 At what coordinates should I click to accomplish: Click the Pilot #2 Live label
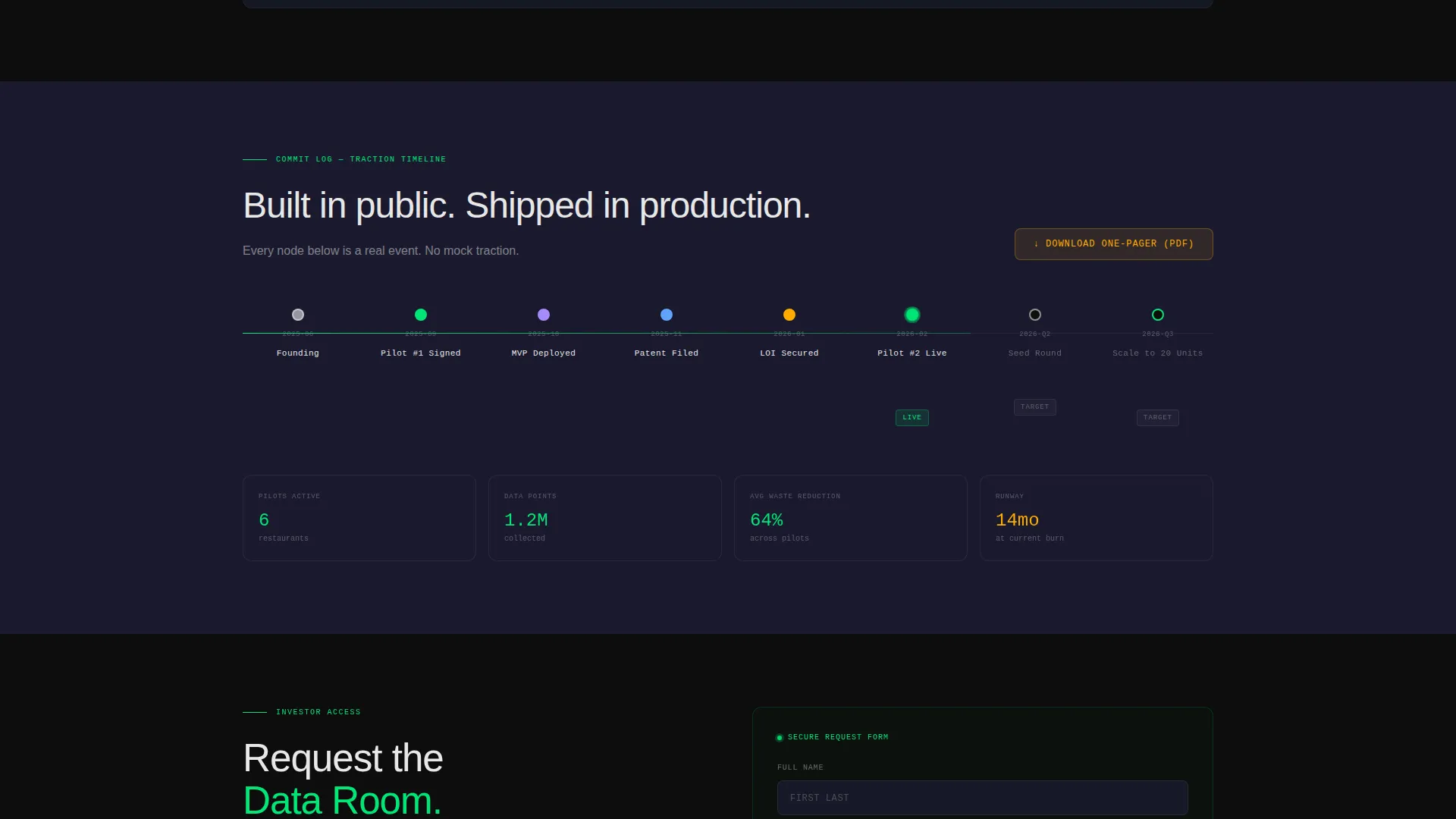coord(912,353)
